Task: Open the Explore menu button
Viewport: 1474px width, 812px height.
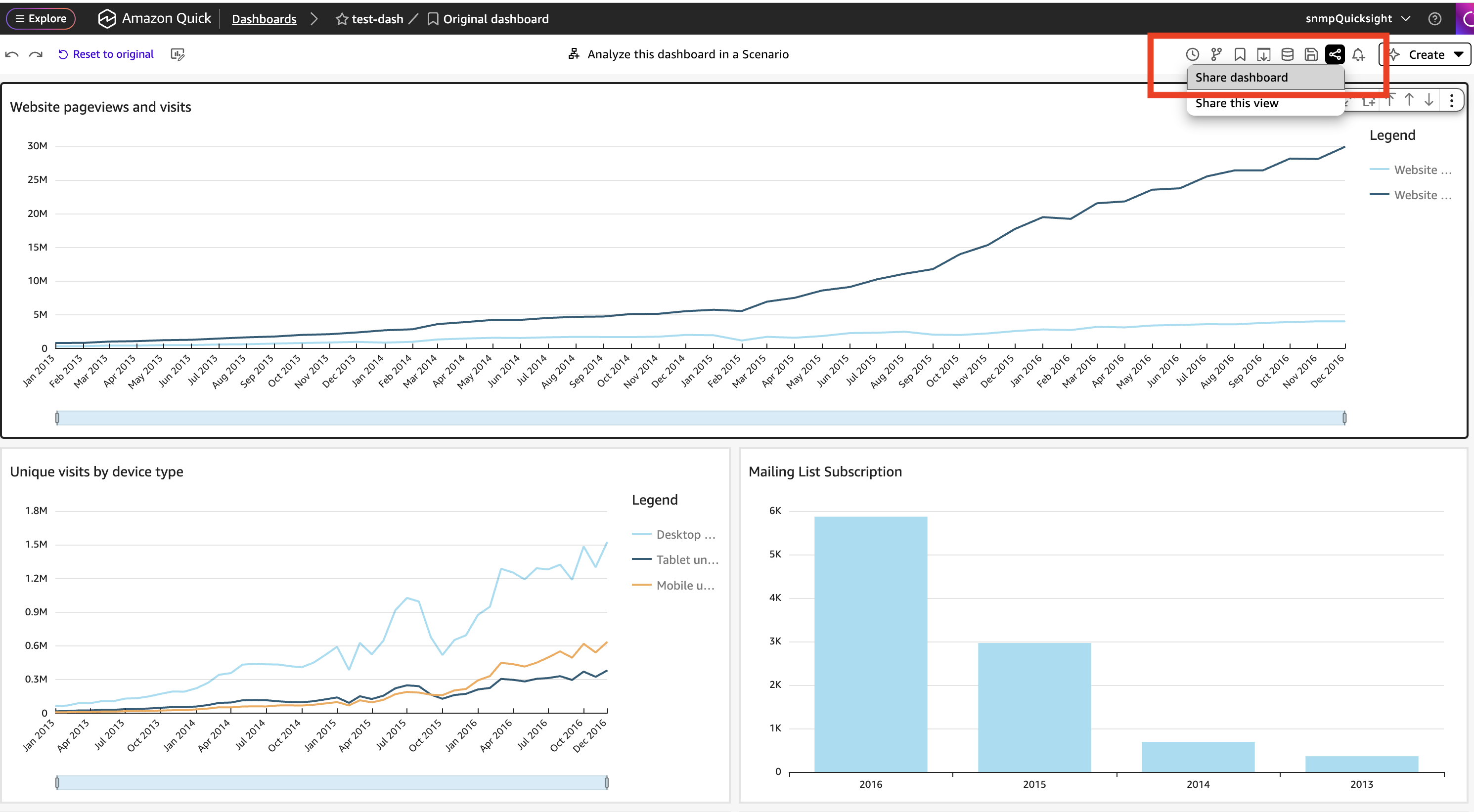Action: 41,18
